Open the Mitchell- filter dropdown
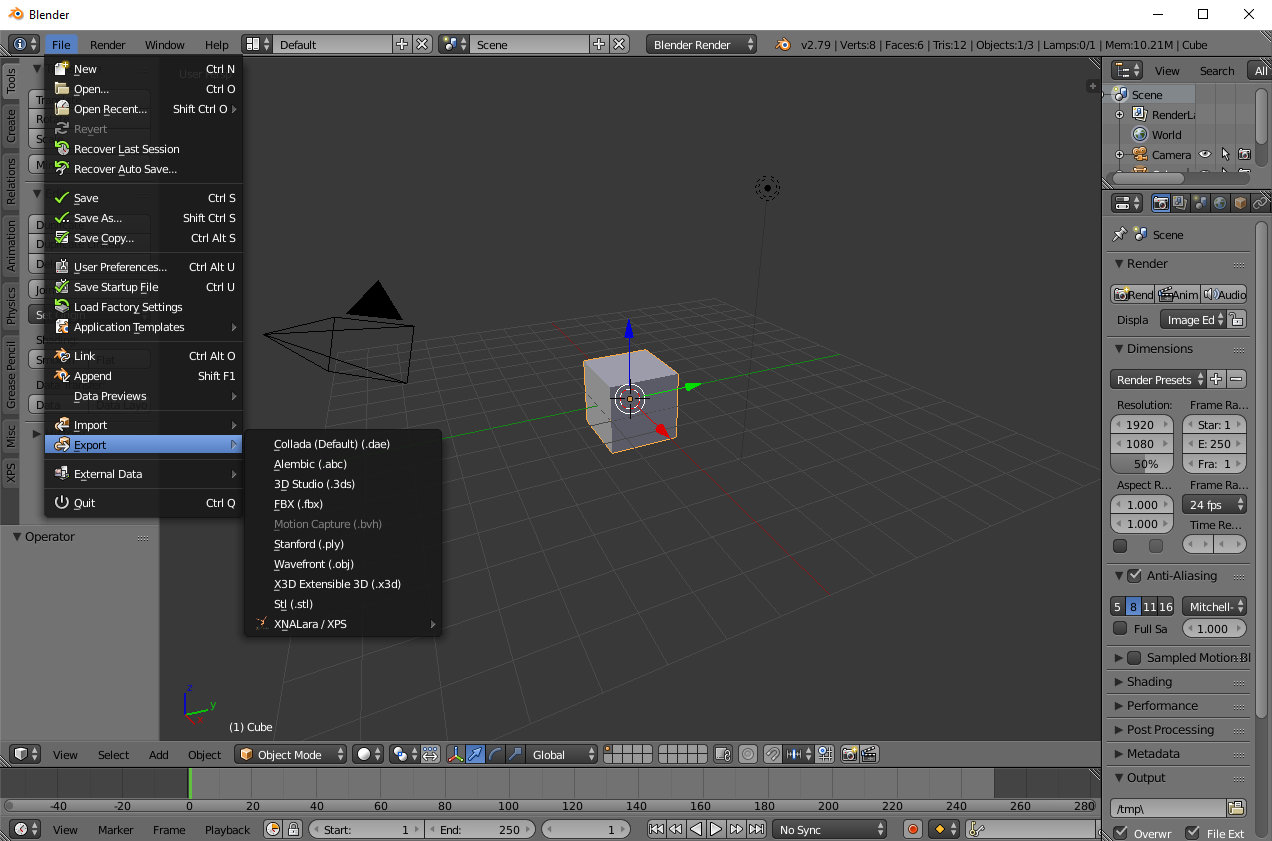This screenshot has width=1272, height=841. [1214, 606]
